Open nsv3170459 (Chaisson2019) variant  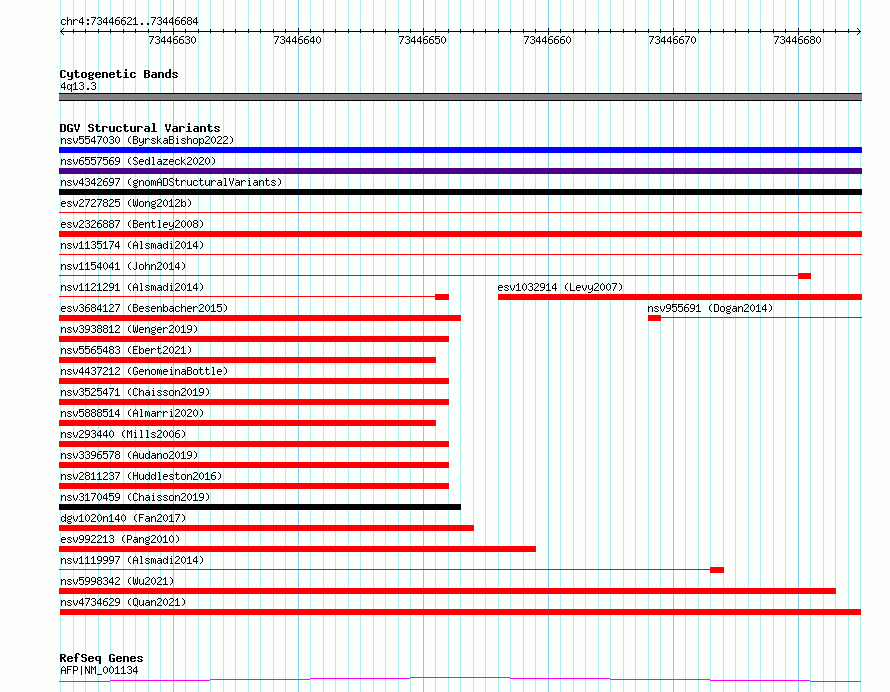pyautogui.click(x=135, y=497)
